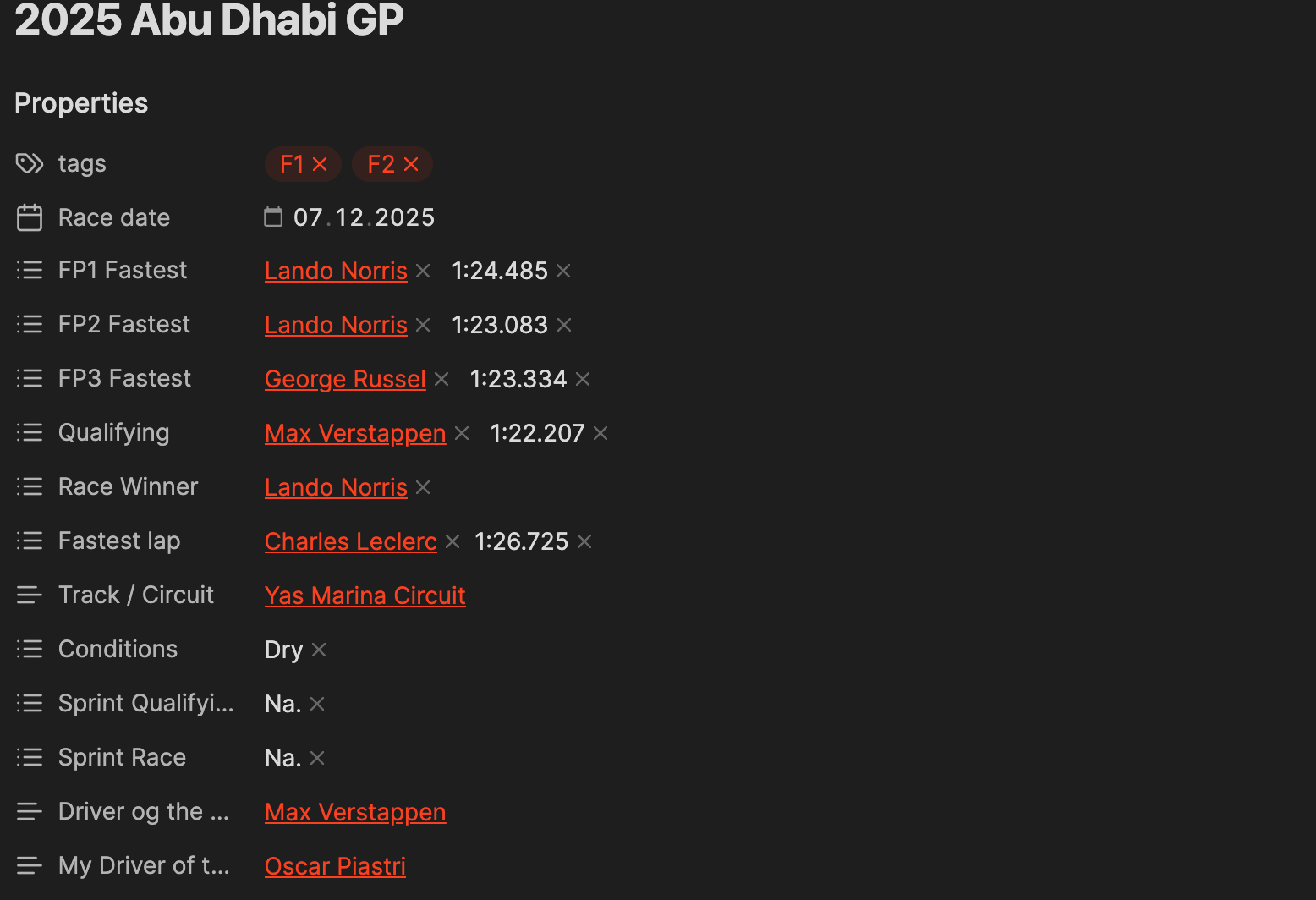Remove the Dry value from Conditions
Screen dimensions: 1316x900
(x=319, y=650)
